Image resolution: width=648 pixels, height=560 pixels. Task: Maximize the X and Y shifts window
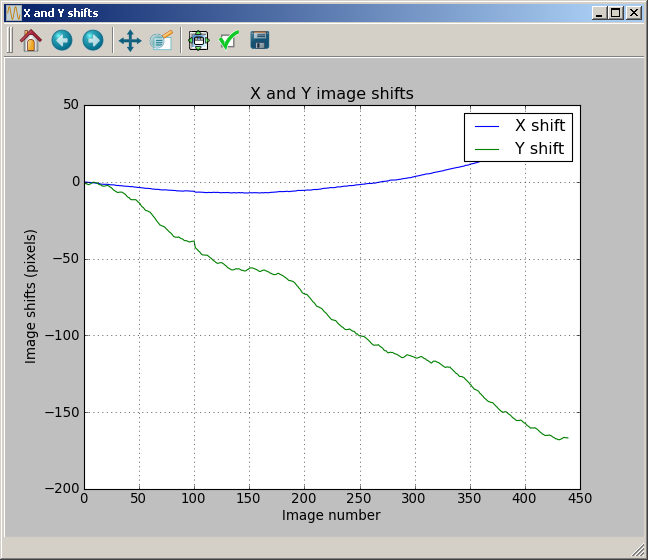pos(616,13)
